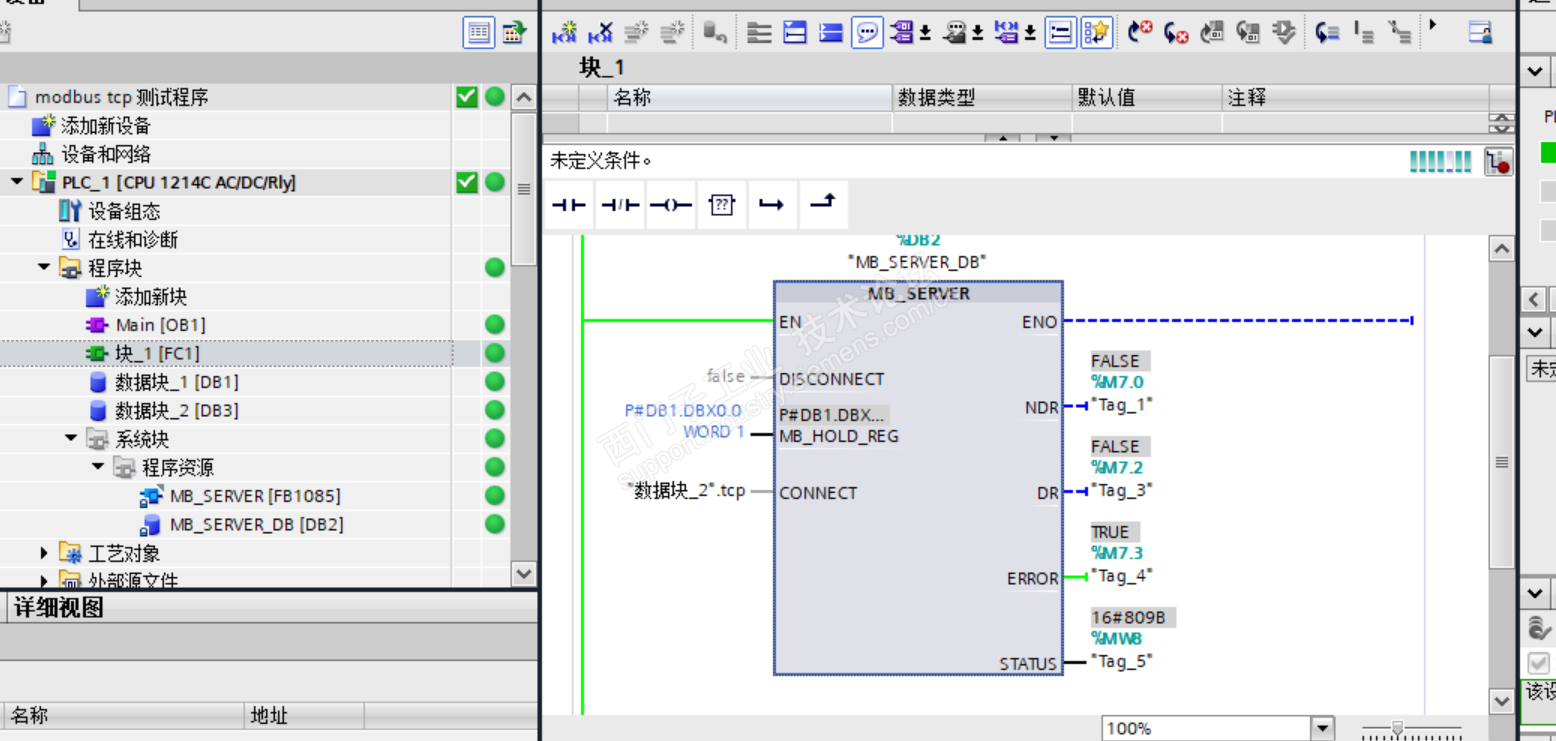Image resolution: width=1556 pixels, height=741 pixels.
Task: Click green checkmark on PLC_1 row
Action: point(466,182)
